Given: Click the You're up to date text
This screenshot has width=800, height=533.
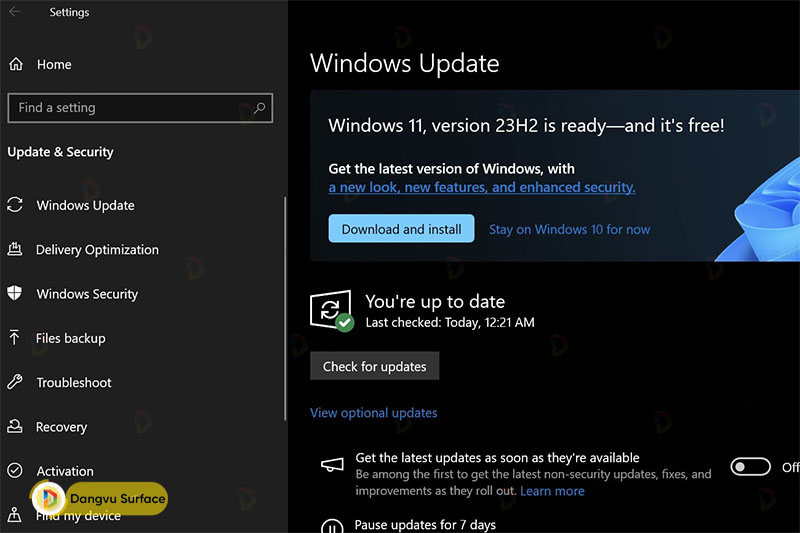Looking at the screenshot, I should [435, 302].
